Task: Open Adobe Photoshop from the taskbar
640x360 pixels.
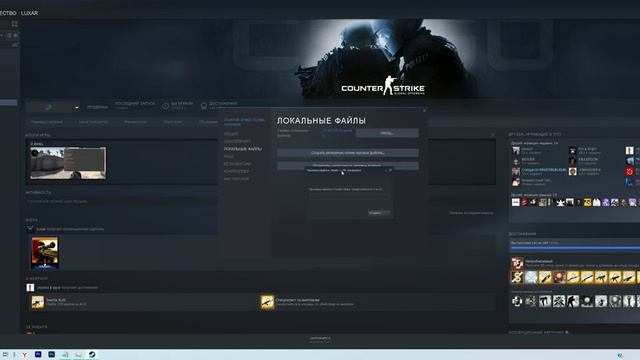Action: 51,354
